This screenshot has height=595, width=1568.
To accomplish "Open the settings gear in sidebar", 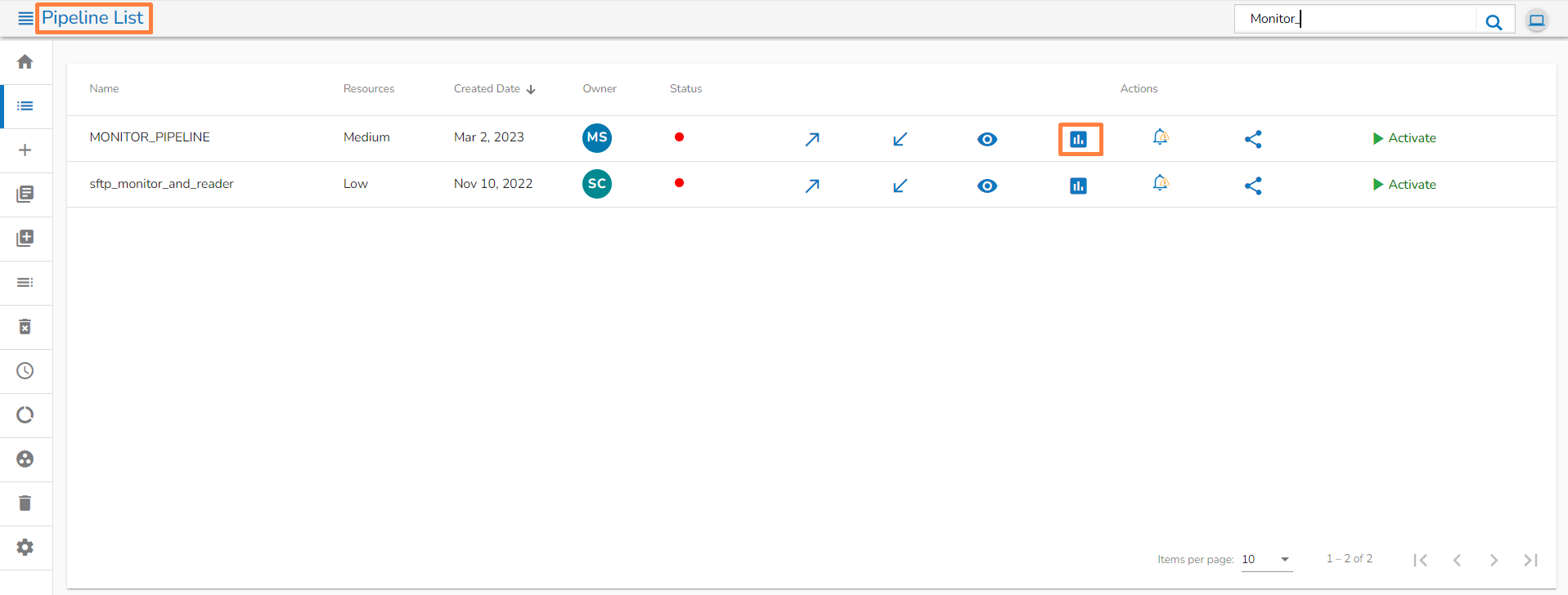I will (25, 548).
